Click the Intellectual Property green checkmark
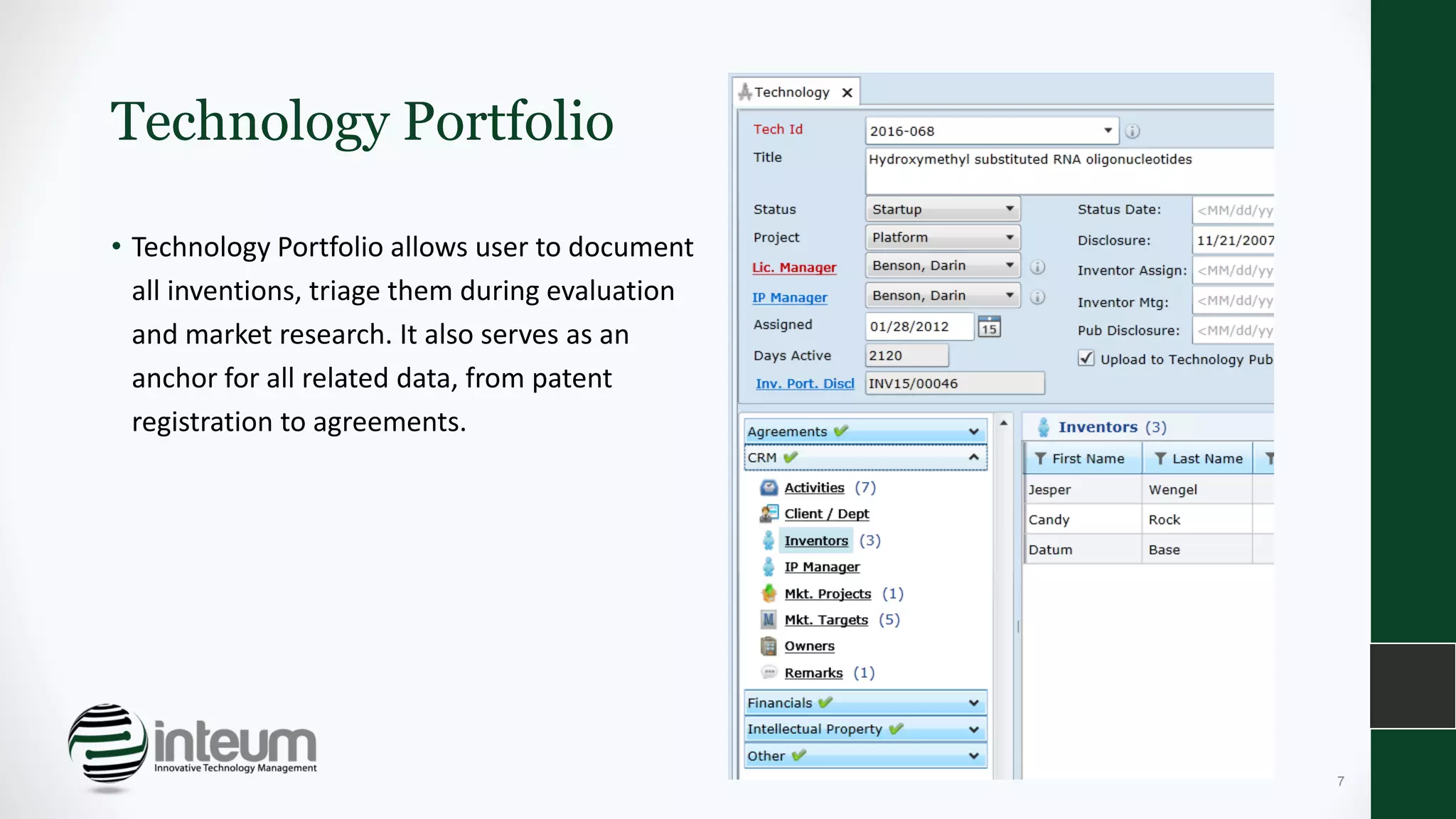Viewport: 1456px width, 819px height. (896, 729)
